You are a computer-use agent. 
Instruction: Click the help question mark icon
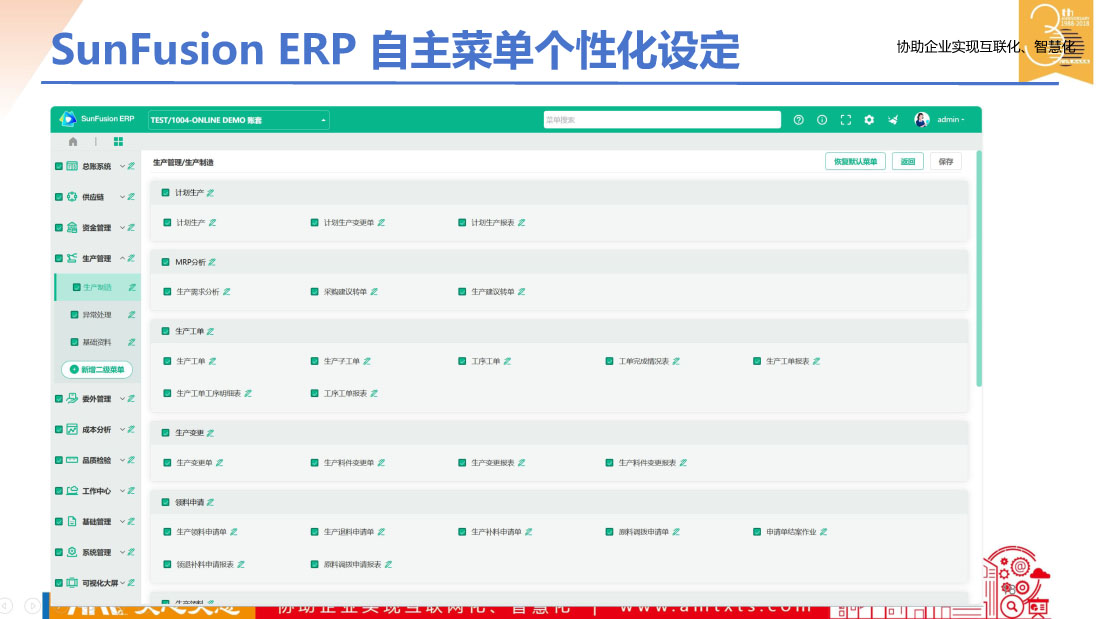(798, 120)
